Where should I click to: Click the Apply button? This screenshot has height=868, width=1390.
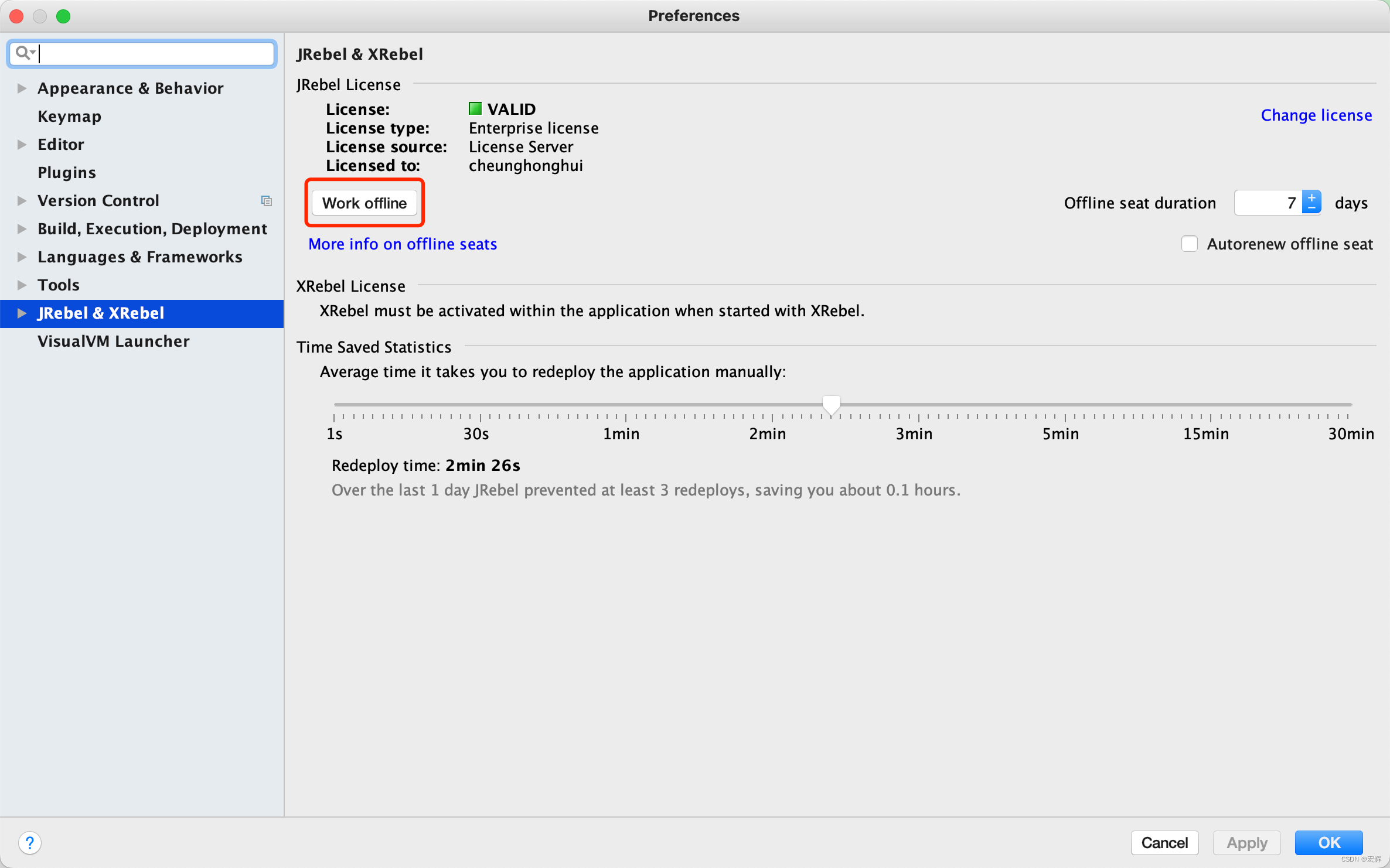coord(1247,843)
